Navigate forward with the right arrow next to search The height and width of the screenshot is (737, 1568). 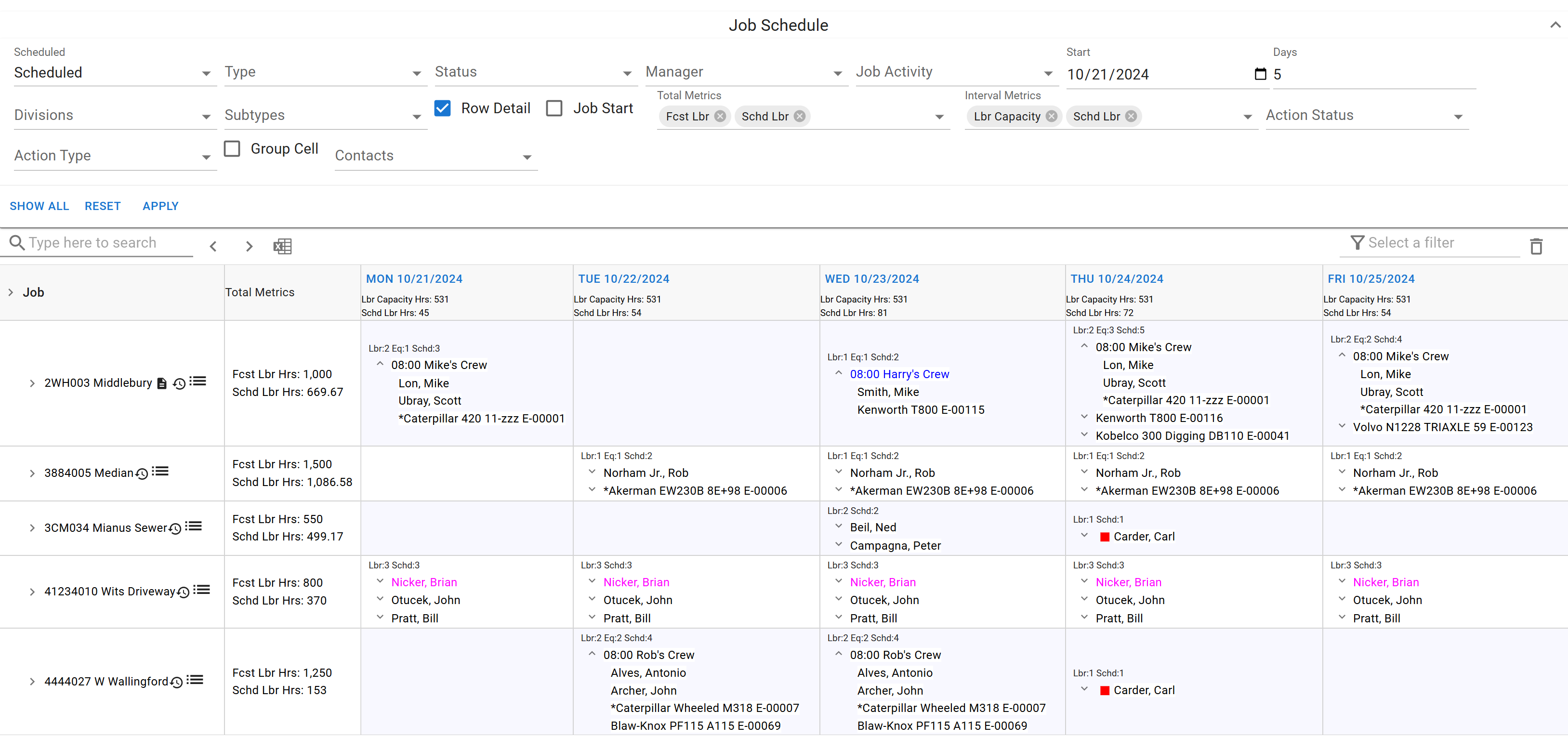[249, 246]
